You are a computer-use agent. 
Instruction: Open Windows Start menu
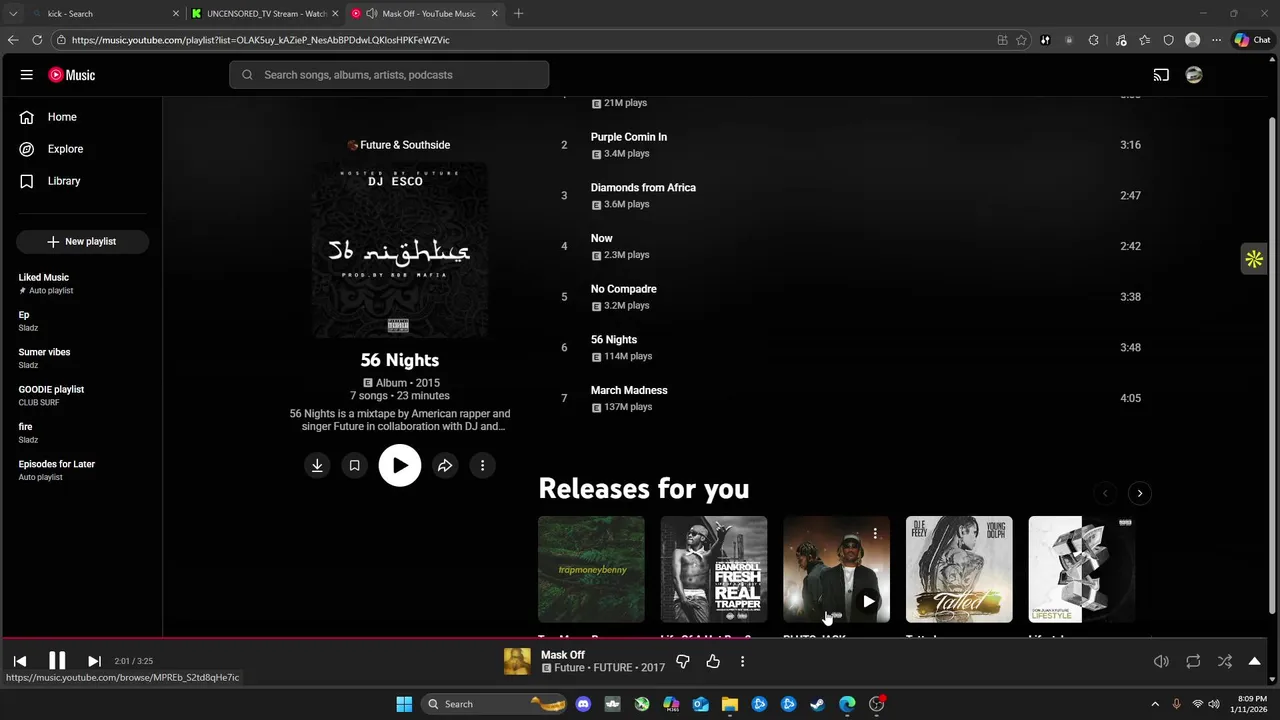click(404, 704)
